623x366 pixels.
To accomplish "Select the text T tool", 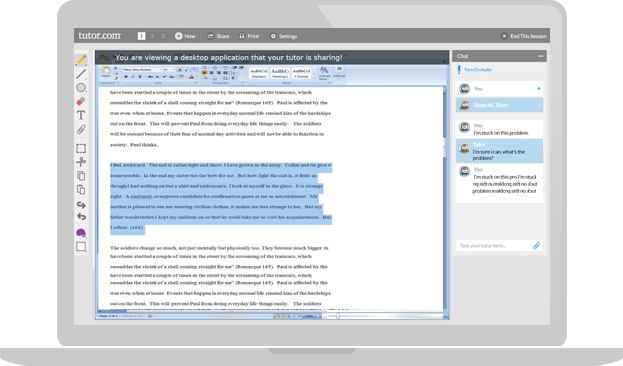I will pyautogui.click(x=81, y=115).
